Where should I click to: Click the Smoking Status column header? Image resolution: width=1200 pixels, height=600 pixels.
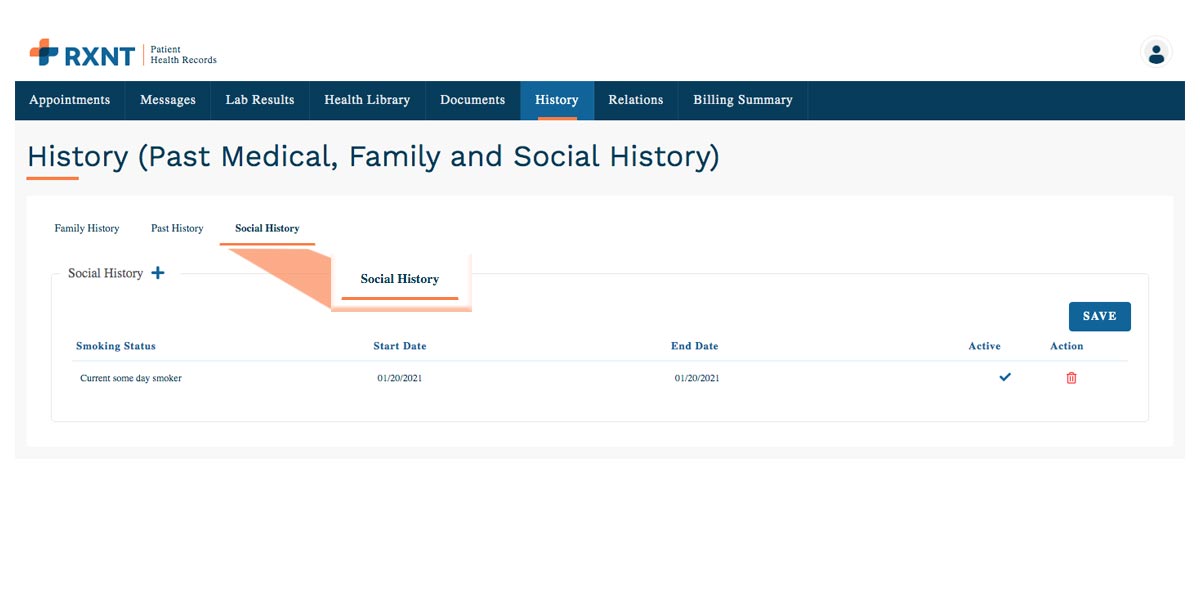[x=116, y=346]
